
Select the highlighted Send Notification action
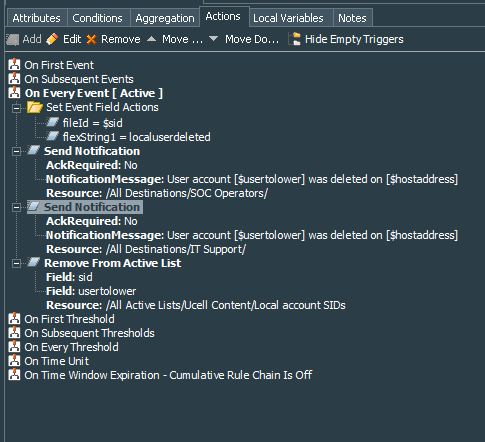tap(92, 207)
